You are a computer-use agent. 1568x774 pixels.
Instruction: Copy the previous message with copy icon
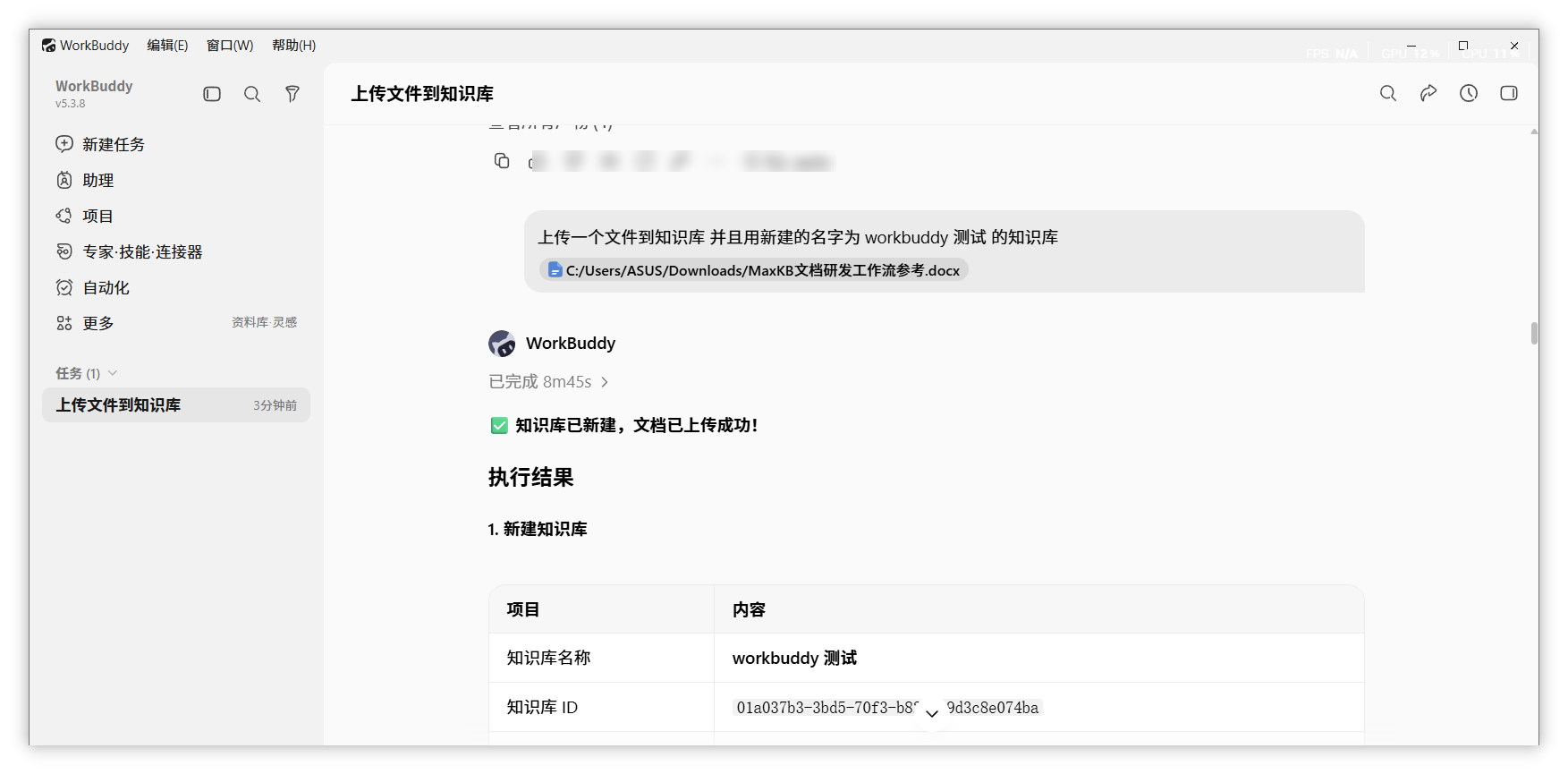(502, 161)
